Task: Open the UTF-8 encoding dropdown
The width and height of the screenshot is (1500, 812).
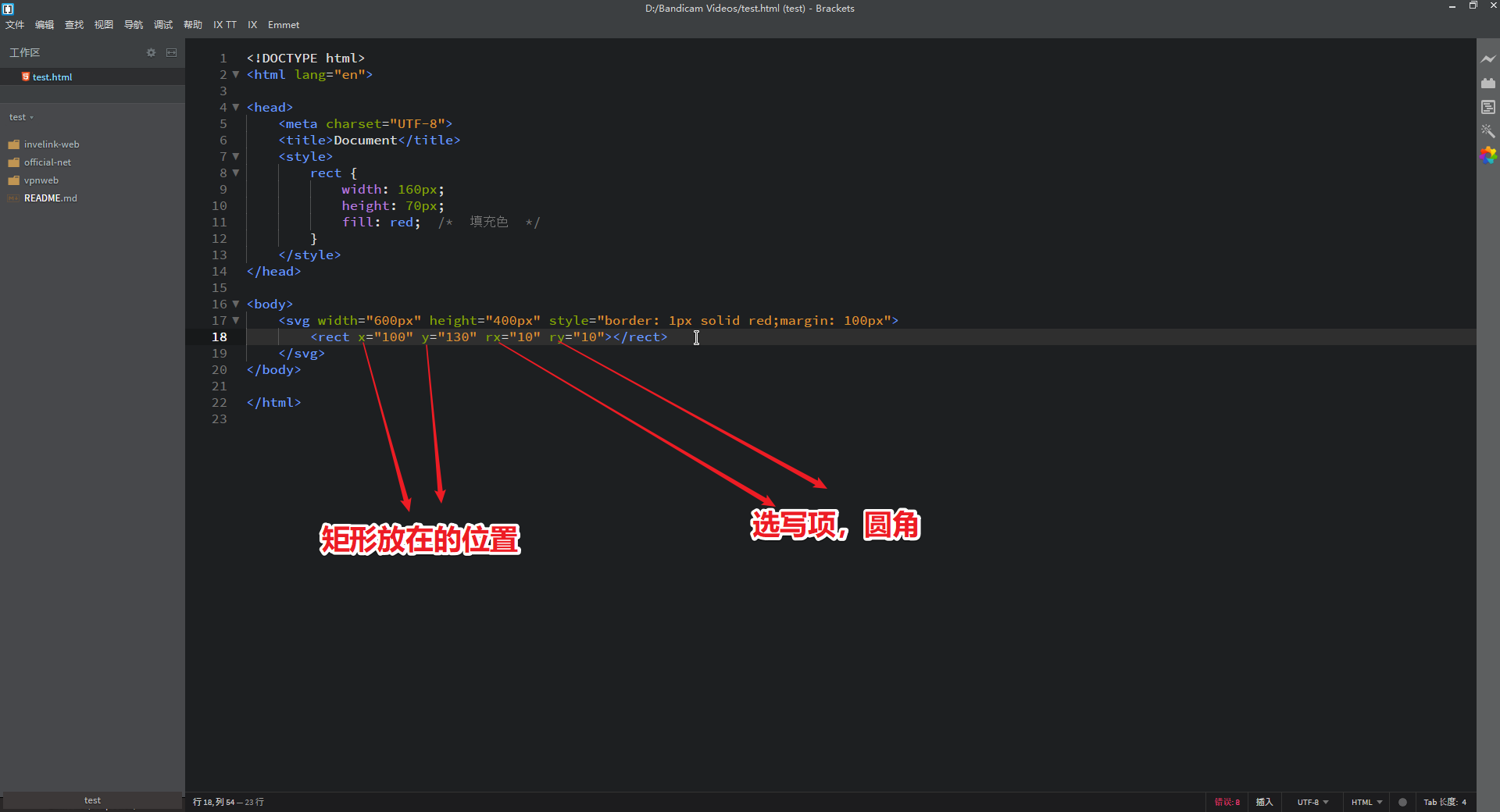Action: click(x=1312, y=802)
